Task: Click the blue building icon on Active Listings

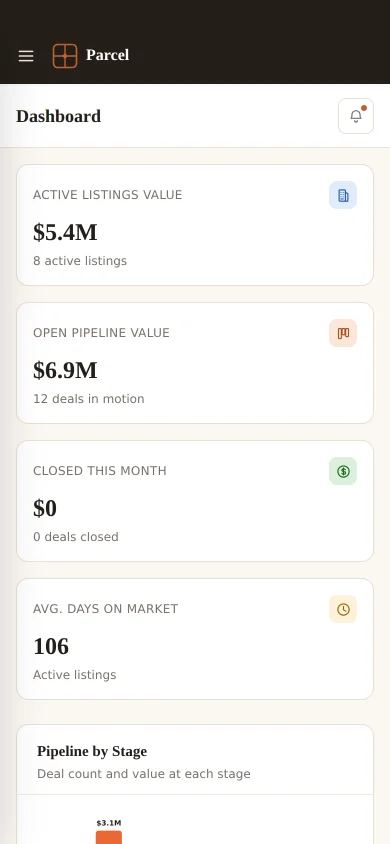Action: pos(343,195)
